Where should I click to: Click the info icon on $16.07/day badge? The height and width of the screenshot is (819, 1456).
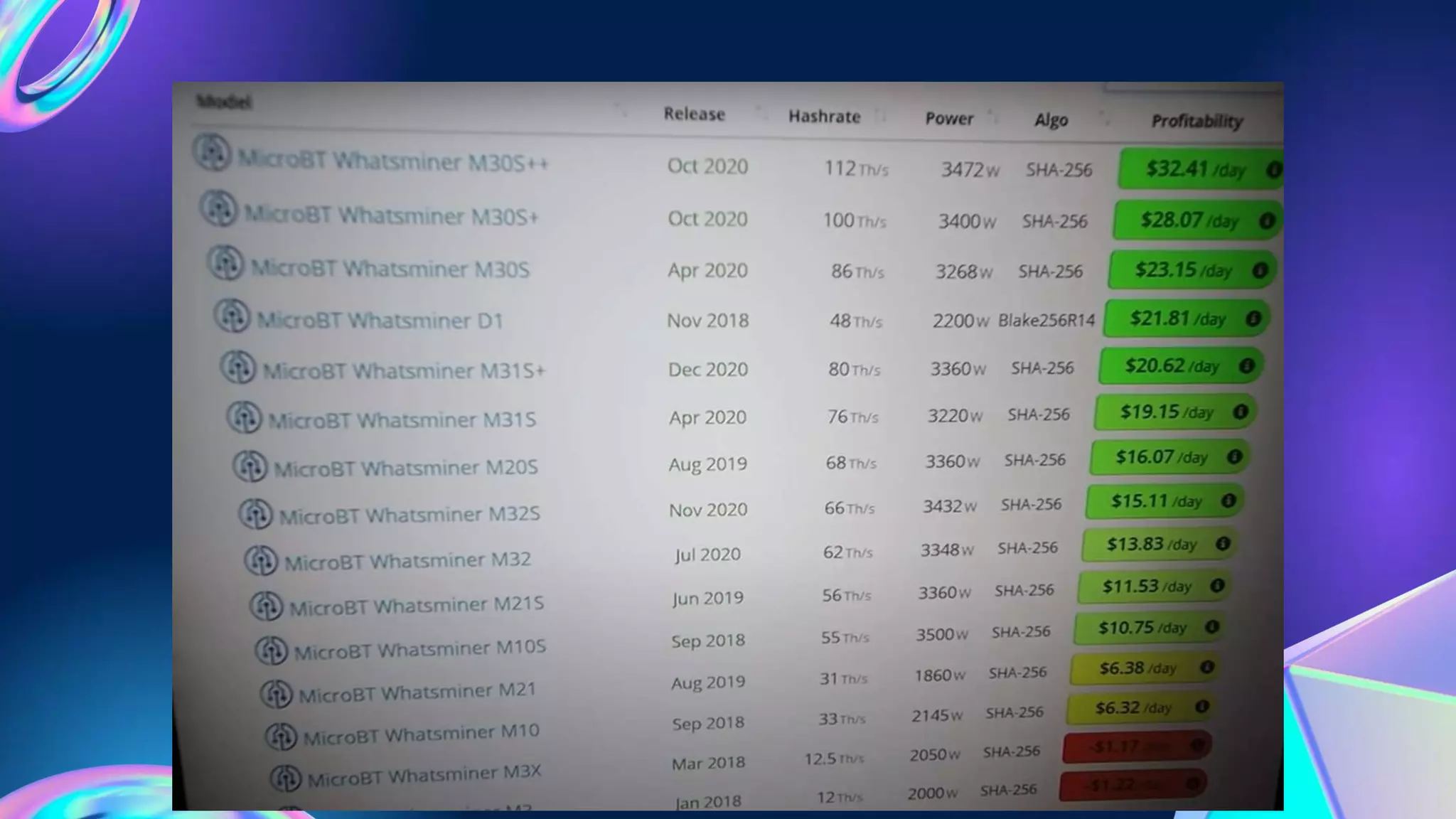point(1234,456)
